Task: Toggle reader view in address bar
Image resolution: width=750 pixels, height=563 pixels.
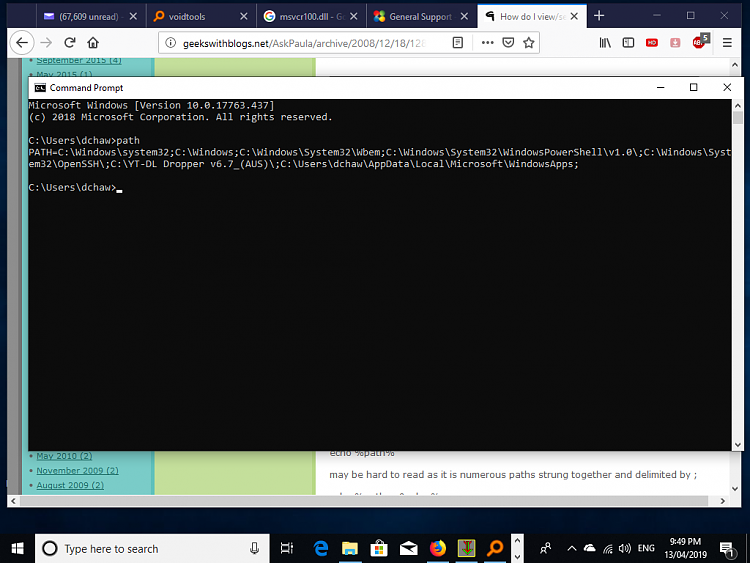Action: click(x=458, y=43)
